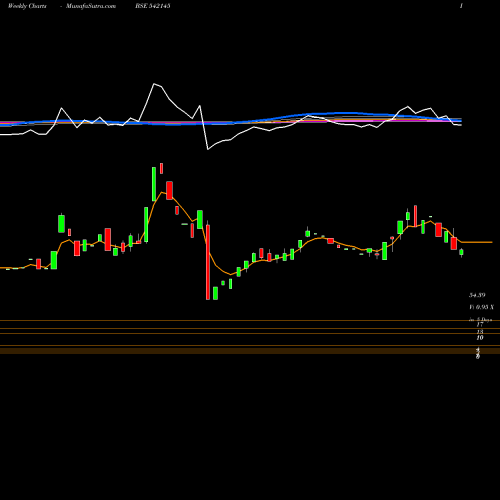Click the 'BSE 542145' symbol label
The width and height of the screenshot is (500, 500).
[x=153, y=6]
